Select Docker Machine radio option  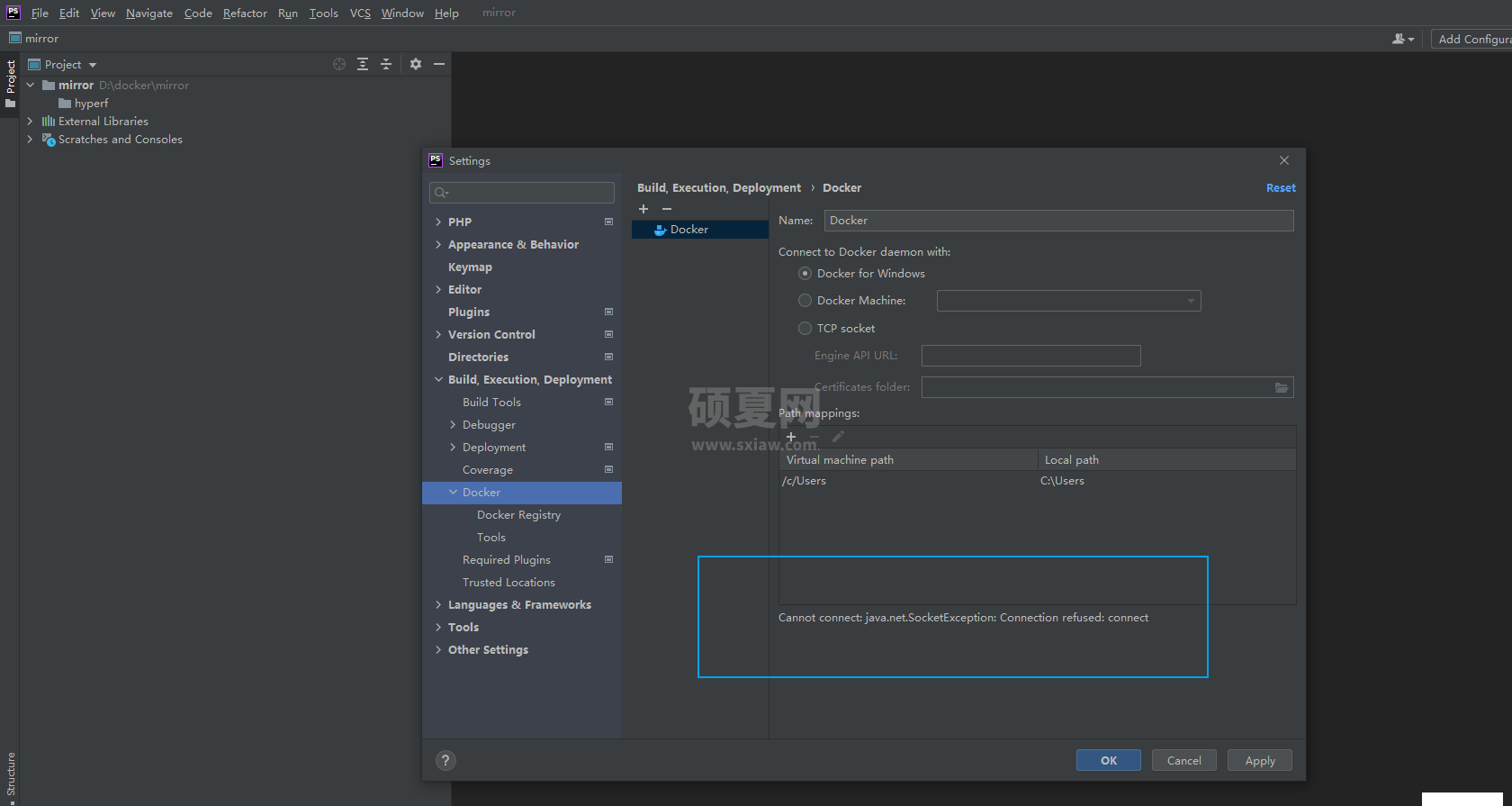pos(805,301)
